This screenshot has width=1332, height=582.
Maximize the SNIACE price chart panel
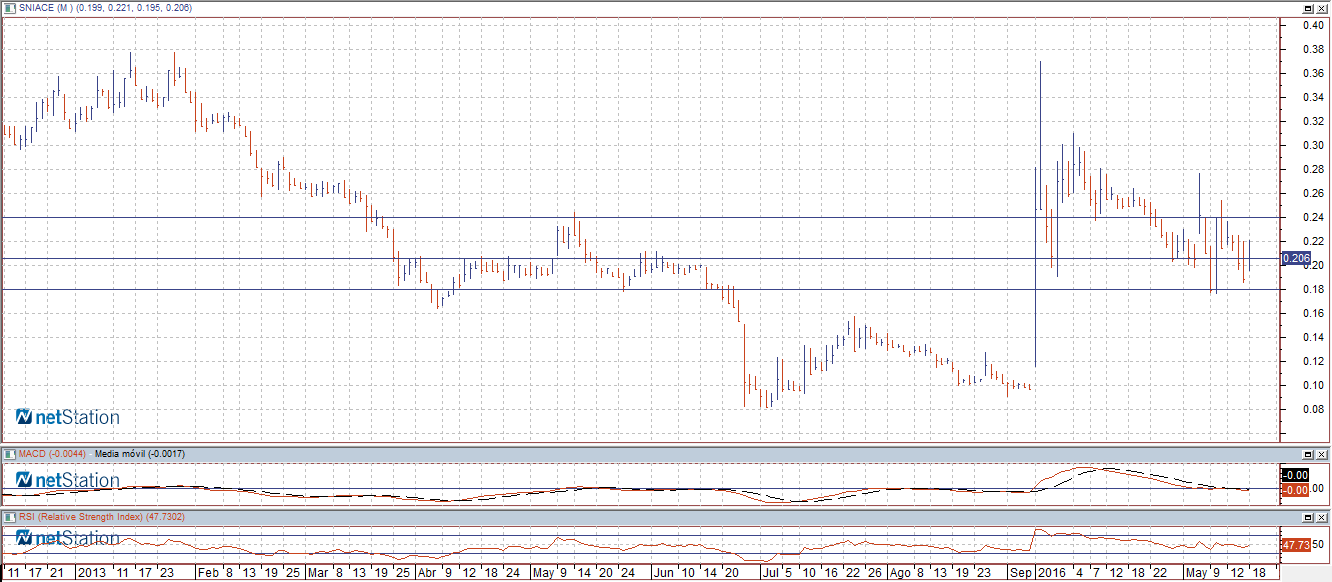pos(1308,8)
